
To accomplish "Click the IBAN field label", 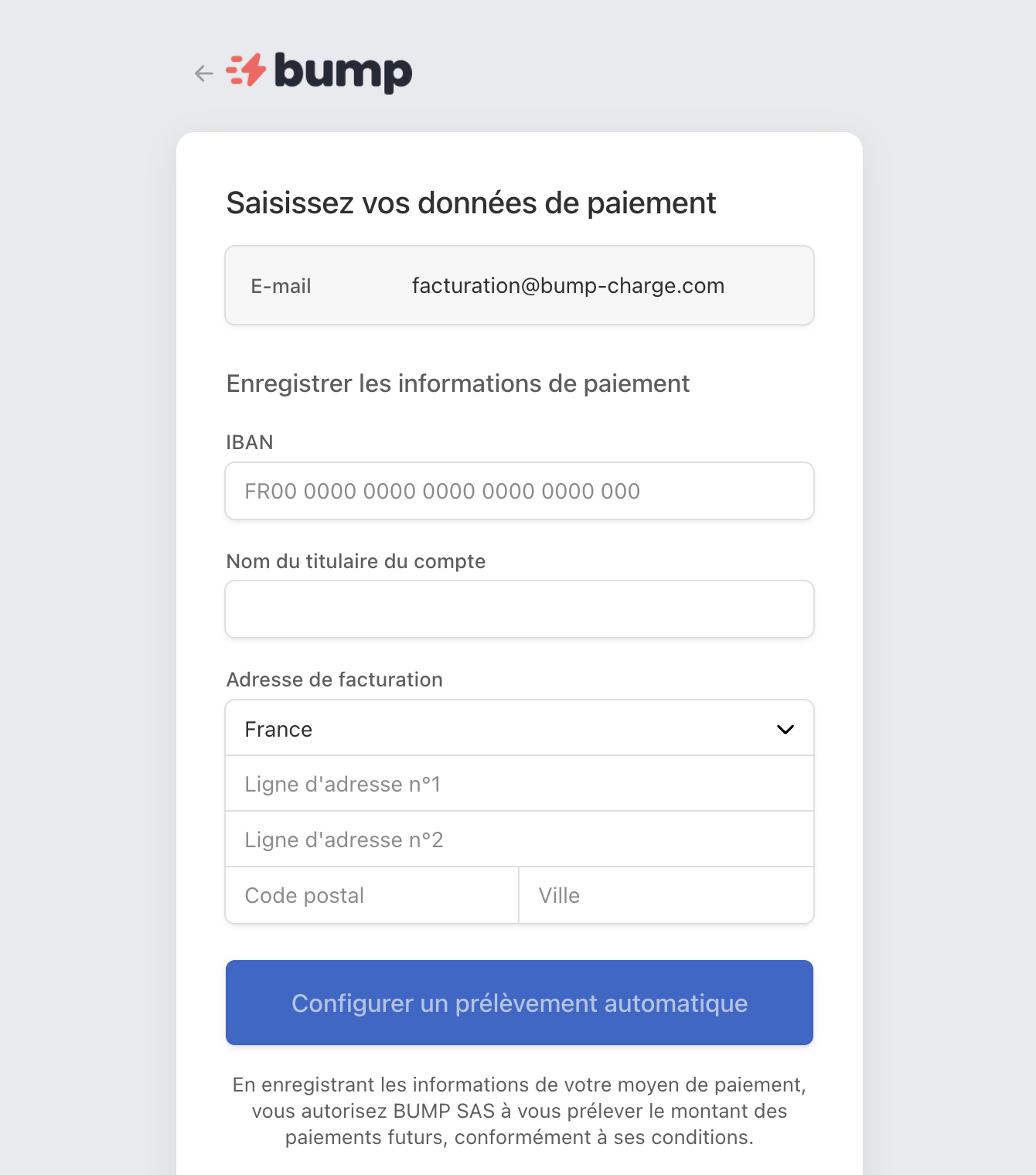I will (250, 442).
